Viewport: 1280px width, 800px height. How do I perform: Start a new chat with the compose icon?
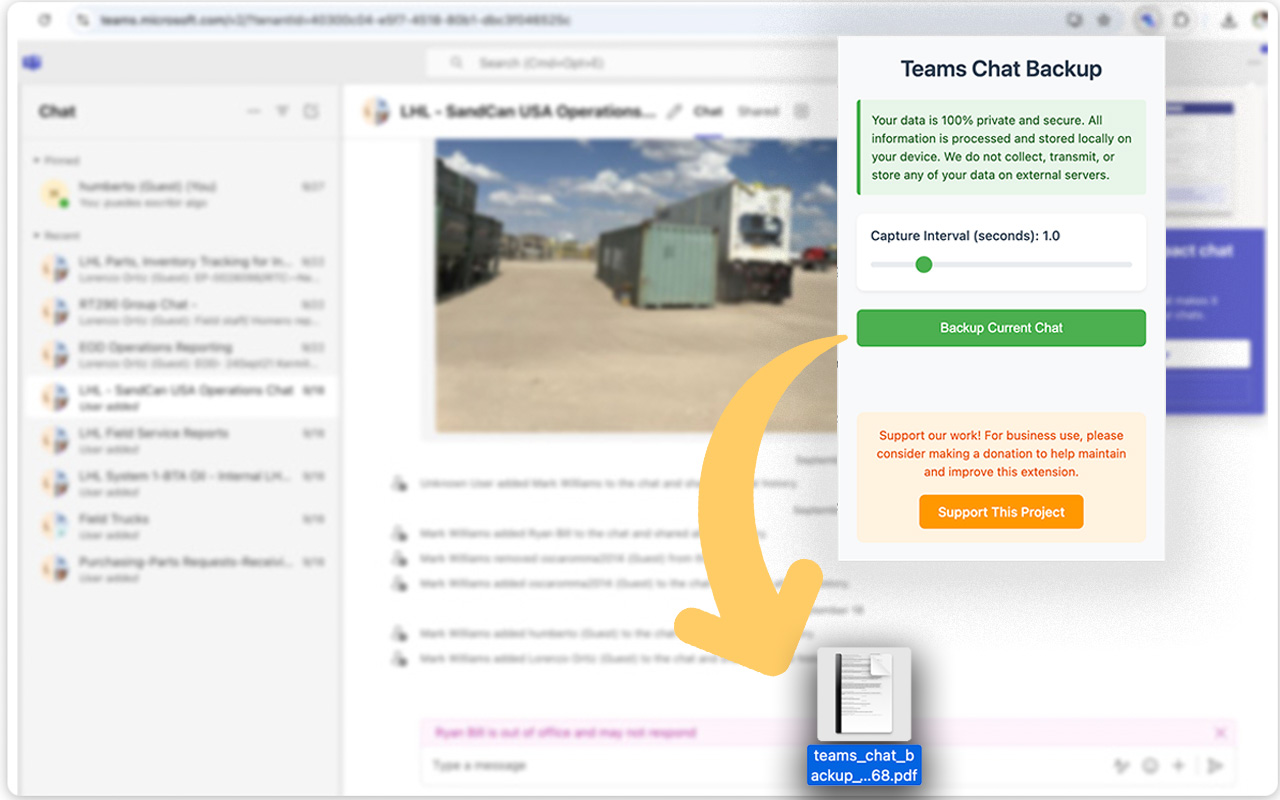point(312,111)
